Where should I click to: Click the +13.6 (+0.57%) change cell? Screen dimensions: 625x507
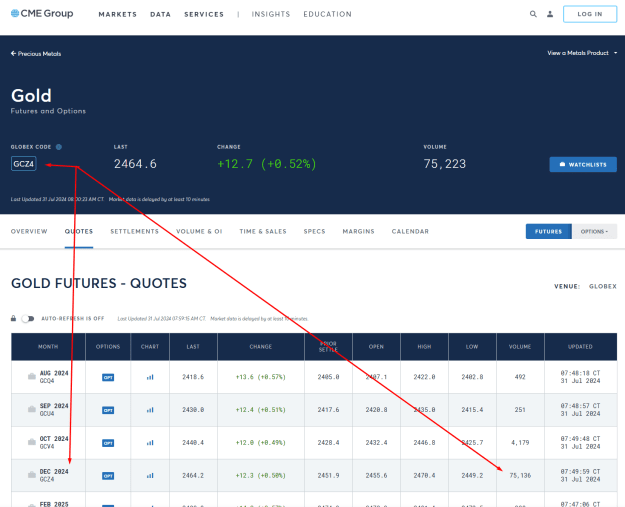pyautogui.click(x=261, y=377)
